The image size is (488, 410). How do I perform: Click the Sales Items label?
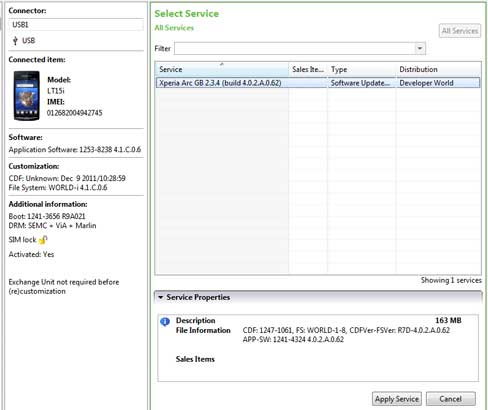point(195,359)
